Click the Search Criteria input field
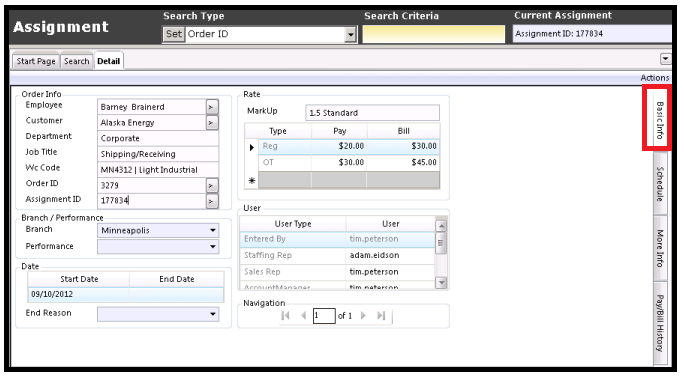This screenshot has width=684, height=376. tap(434, 34)
